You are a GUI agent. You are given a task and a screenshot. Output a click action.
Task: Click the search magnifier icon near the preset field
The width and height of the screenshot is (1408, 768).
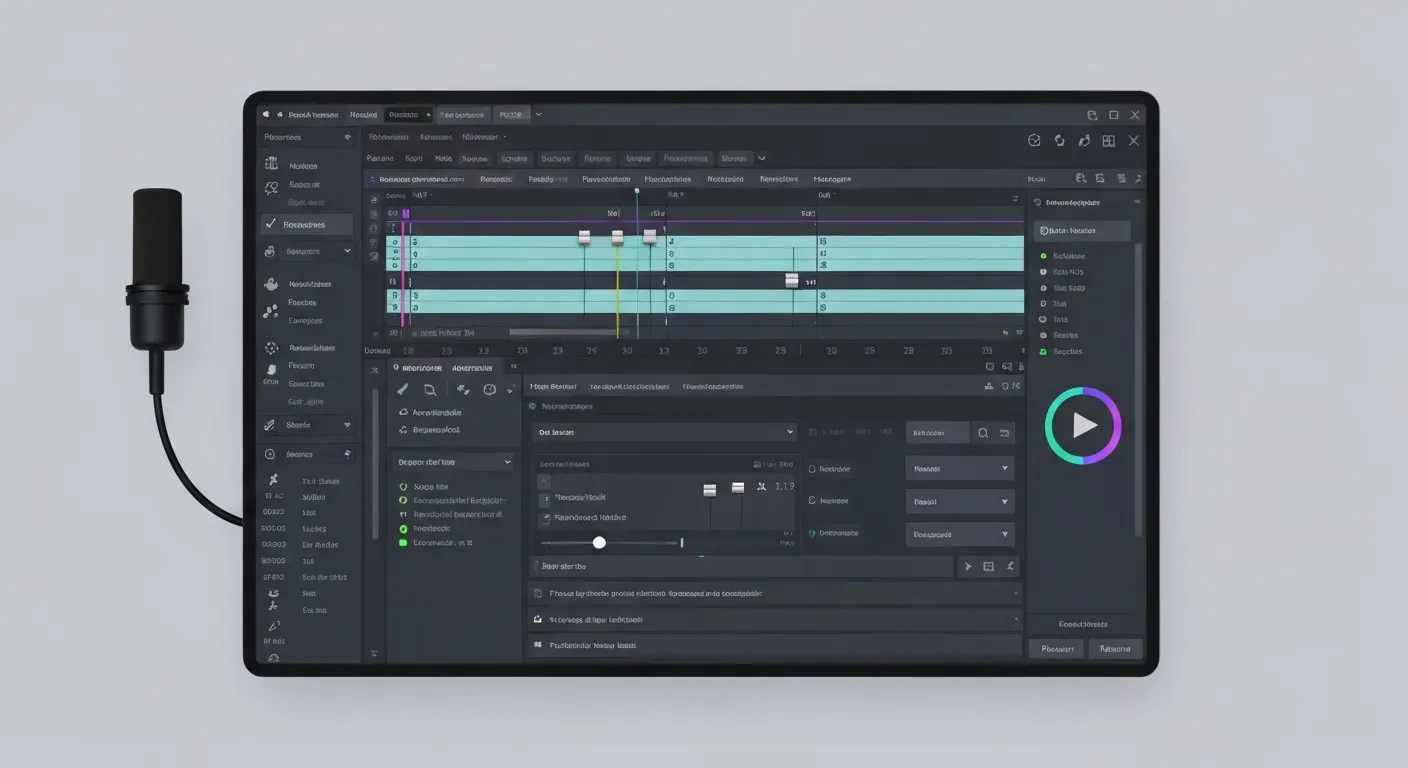[983, 432]
